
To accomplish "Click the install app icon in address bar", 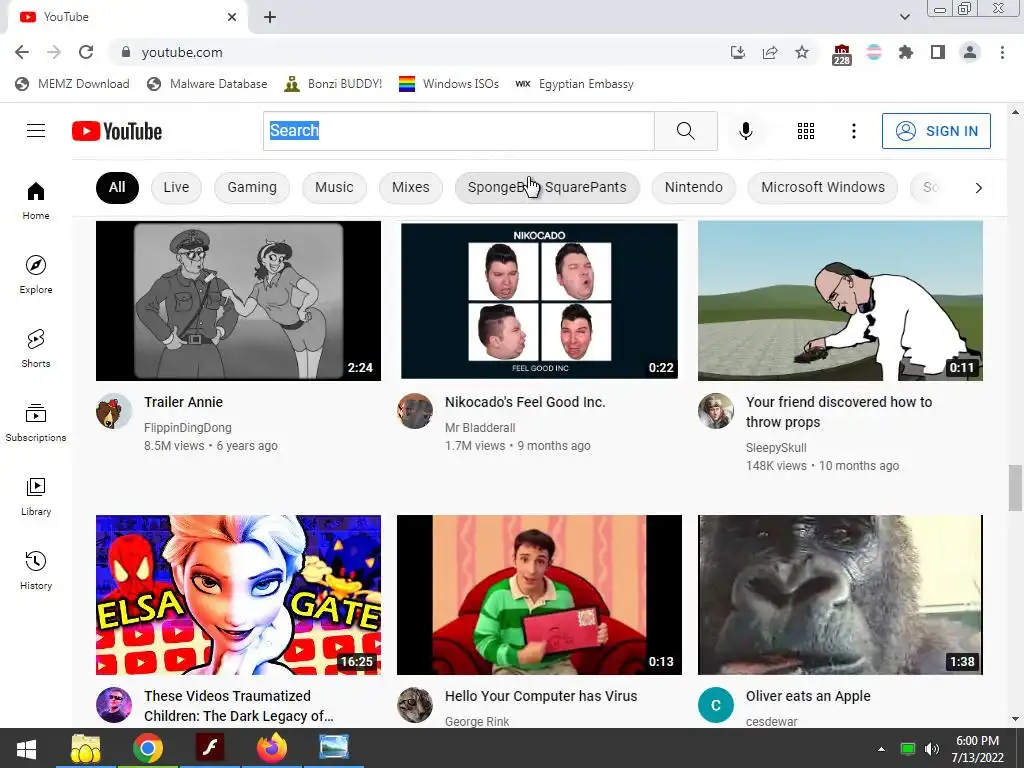I will pyautogui.click(x=738, y=52).
